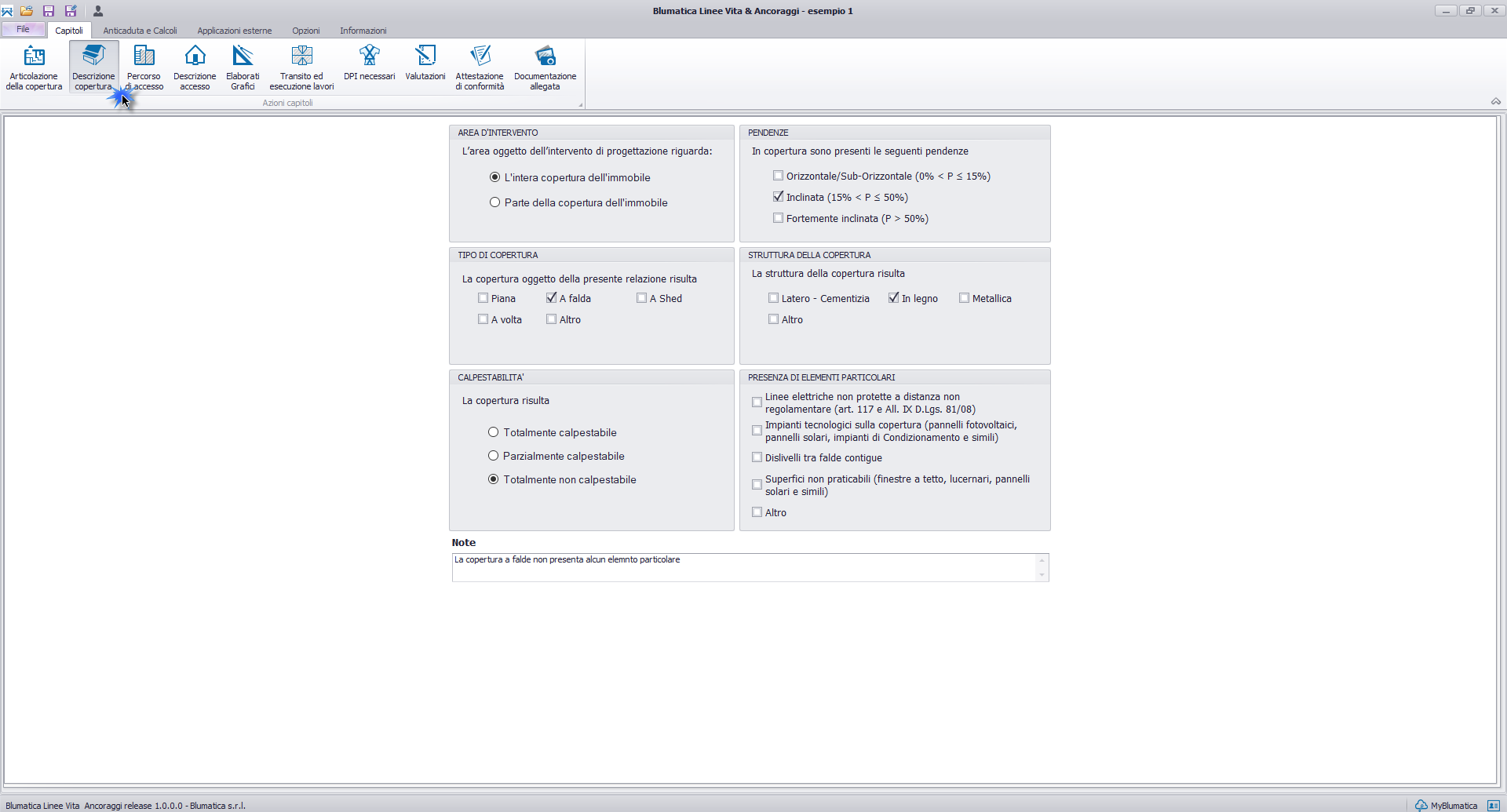
Task: Open Documentazione allegata camera icon
Action: (x=545, y=56)
